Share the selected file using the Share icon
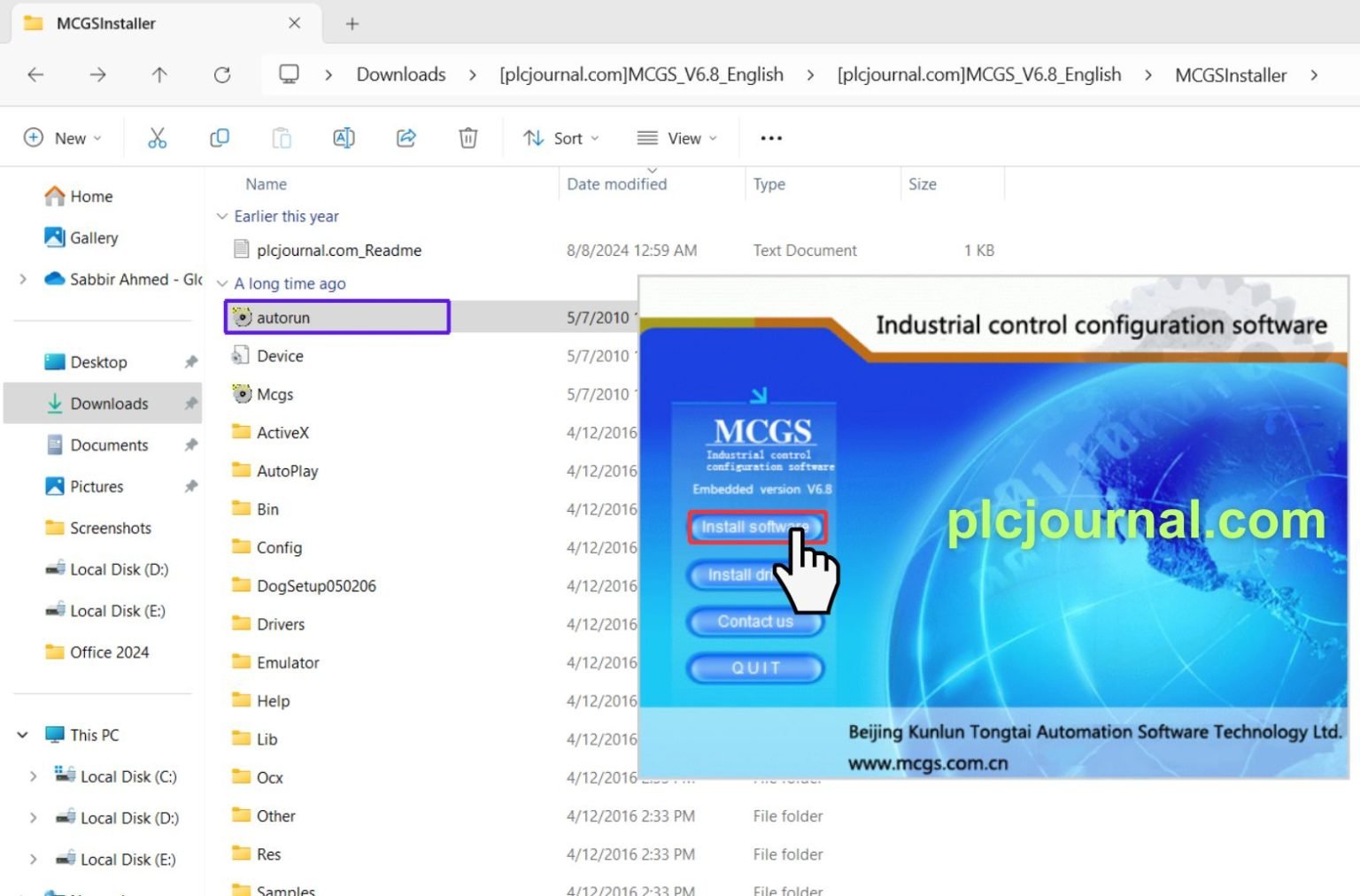Image resolution: width=1360 pixels, height=896 pixels. pyautogui.click(x=406, y=137)
